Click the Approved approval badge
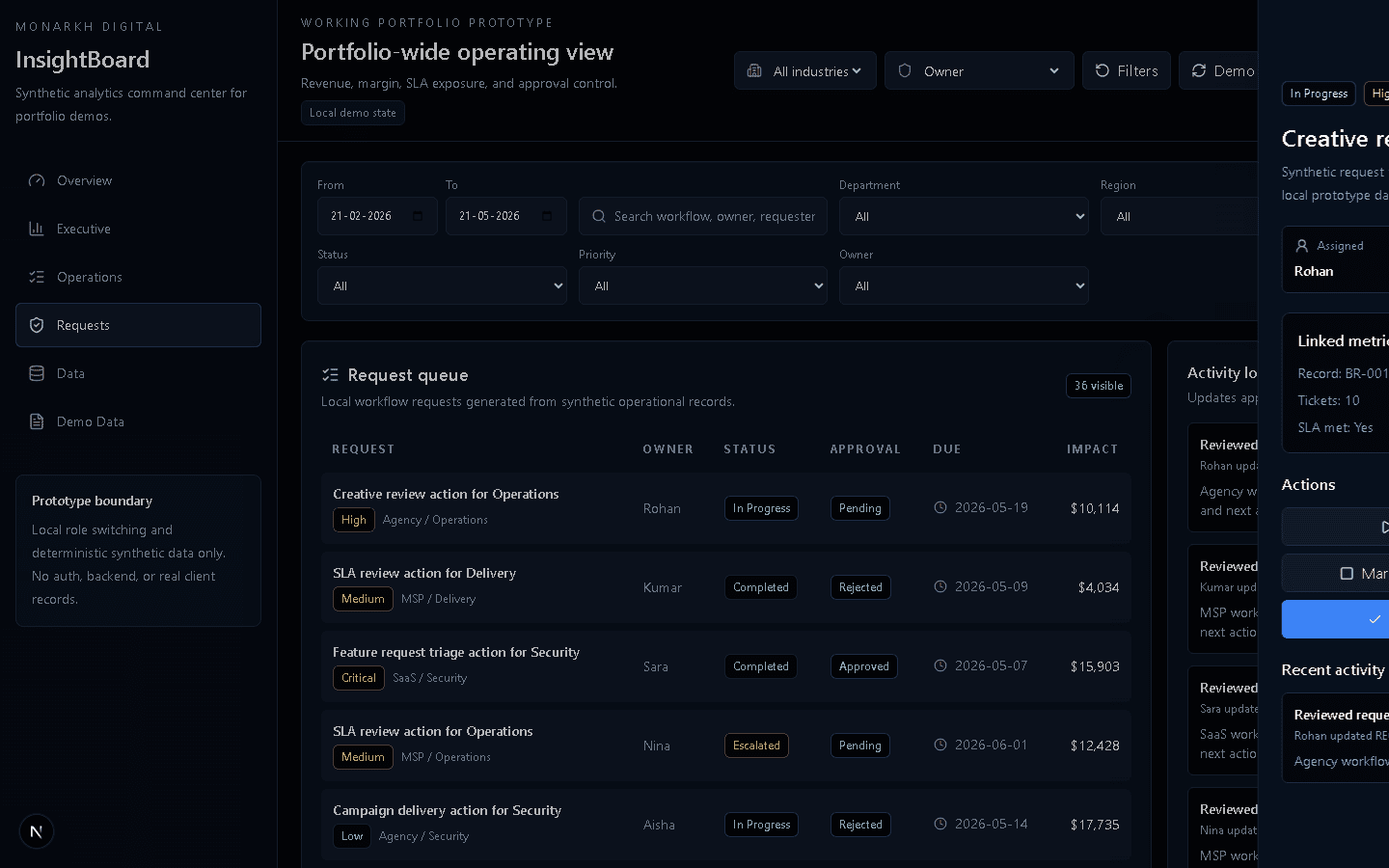This screenshot has height=868, width=1389. [864, 666]
